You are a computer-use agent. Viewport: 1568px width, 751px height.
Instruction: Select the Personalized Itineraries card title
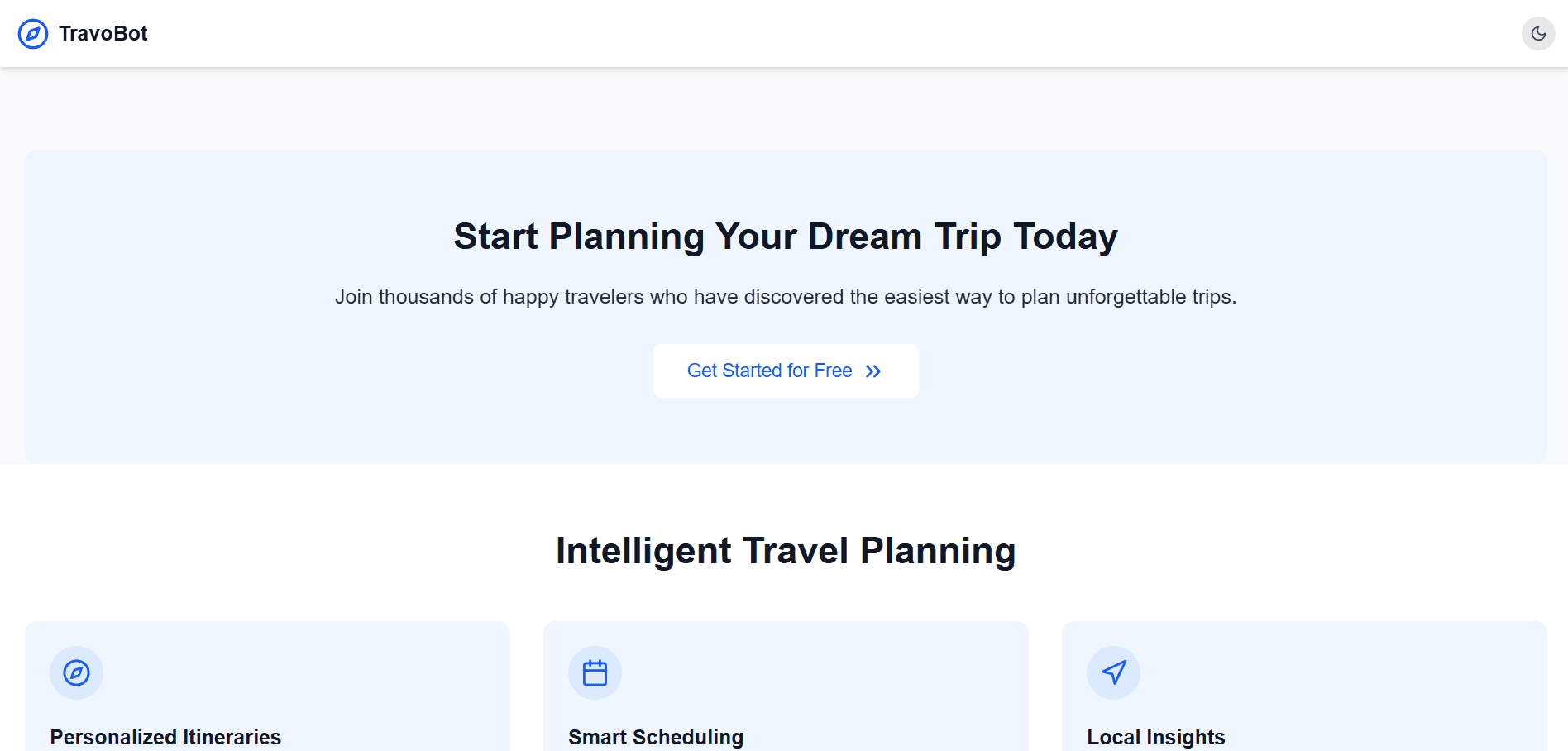point(165,737)
